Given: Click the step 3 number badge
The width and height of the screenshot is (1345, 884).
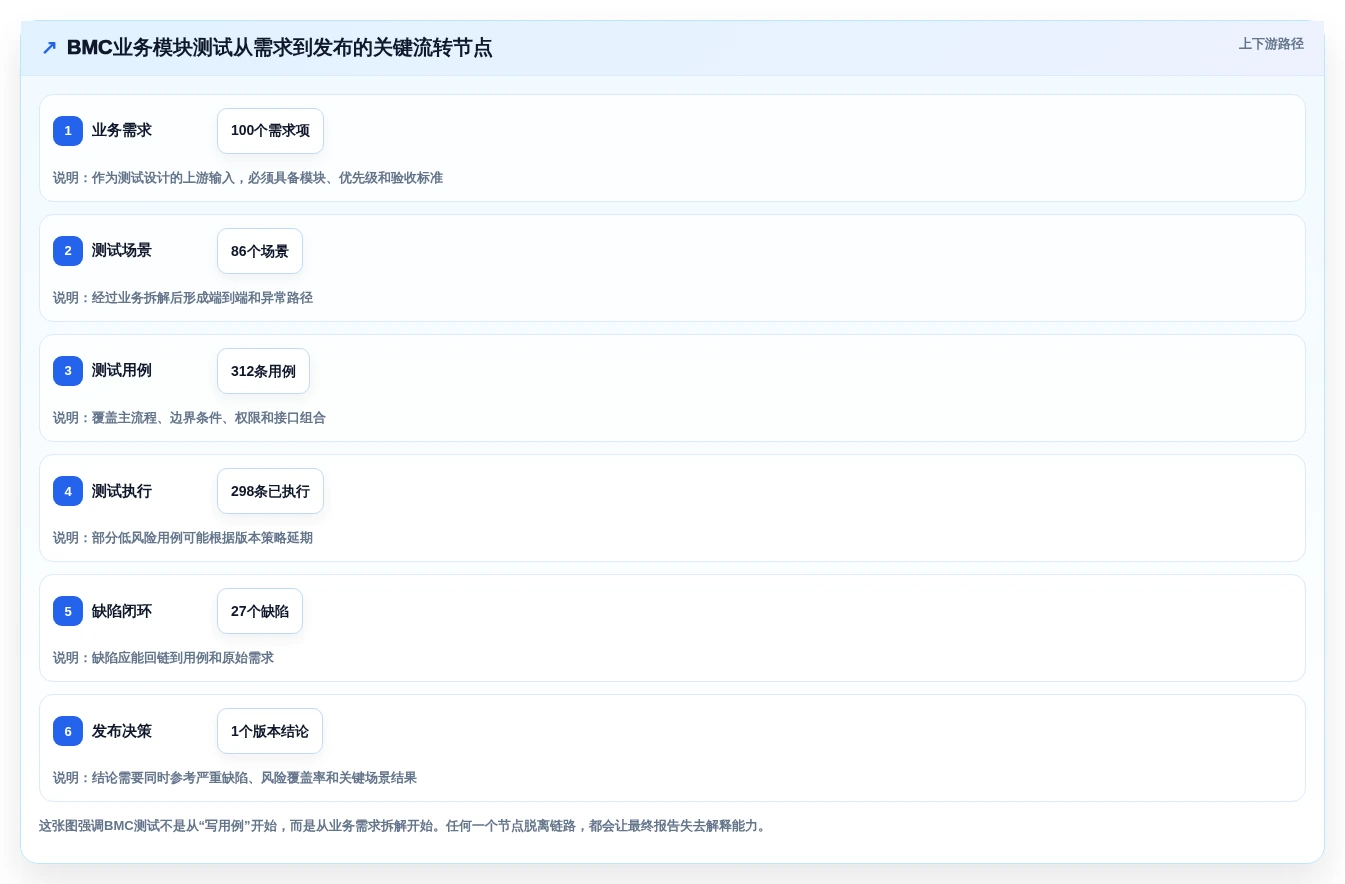Looking at the screenshot, I should 68,371.
